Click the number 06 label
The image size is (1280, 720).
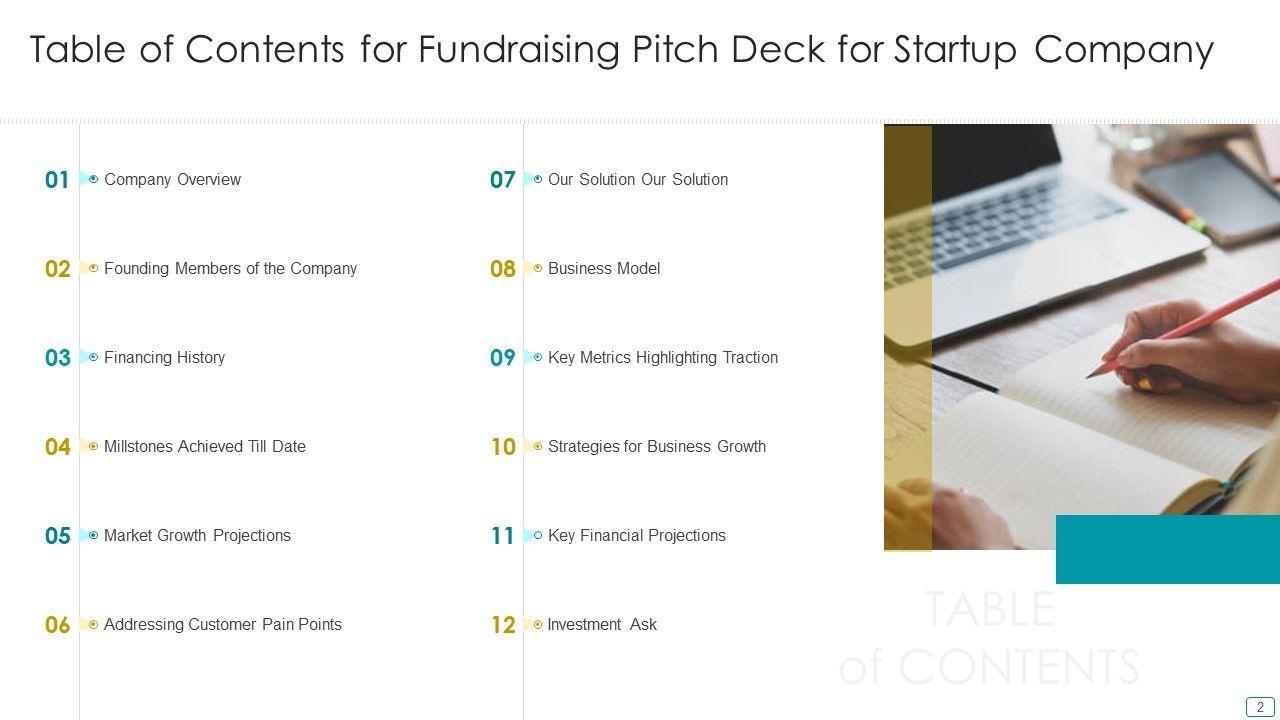click(x=57, y=625)
